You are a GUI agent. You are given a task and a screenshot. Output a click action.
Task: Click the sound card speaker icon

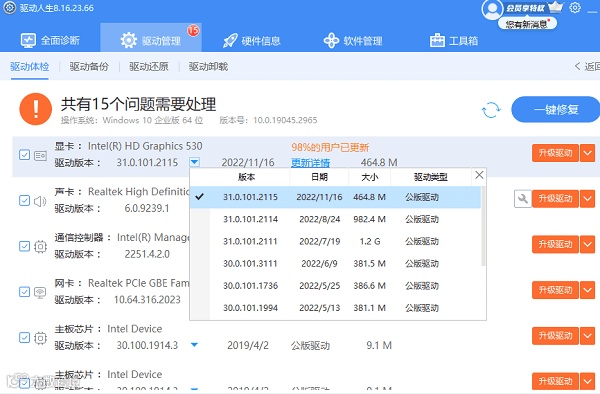[x=40, y=201]
